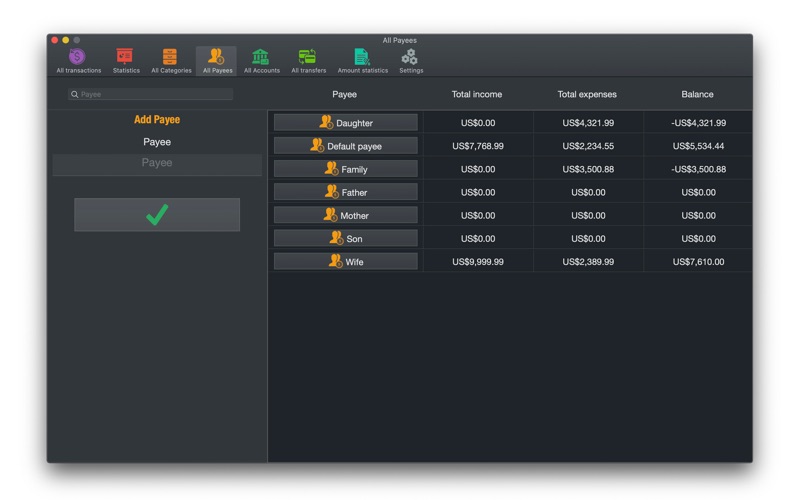Click Son's total income US$0.00
800x500 pixels.
478,238
